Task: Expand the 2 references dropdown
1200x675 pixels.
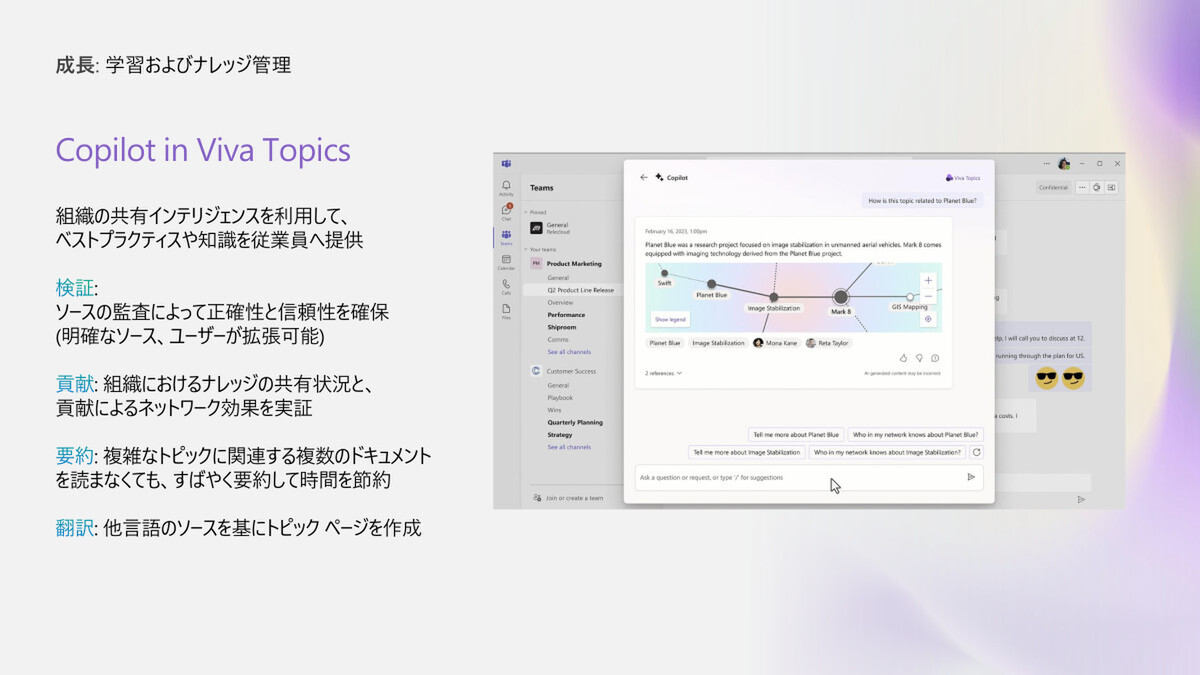Action: [x=664, y=373]
